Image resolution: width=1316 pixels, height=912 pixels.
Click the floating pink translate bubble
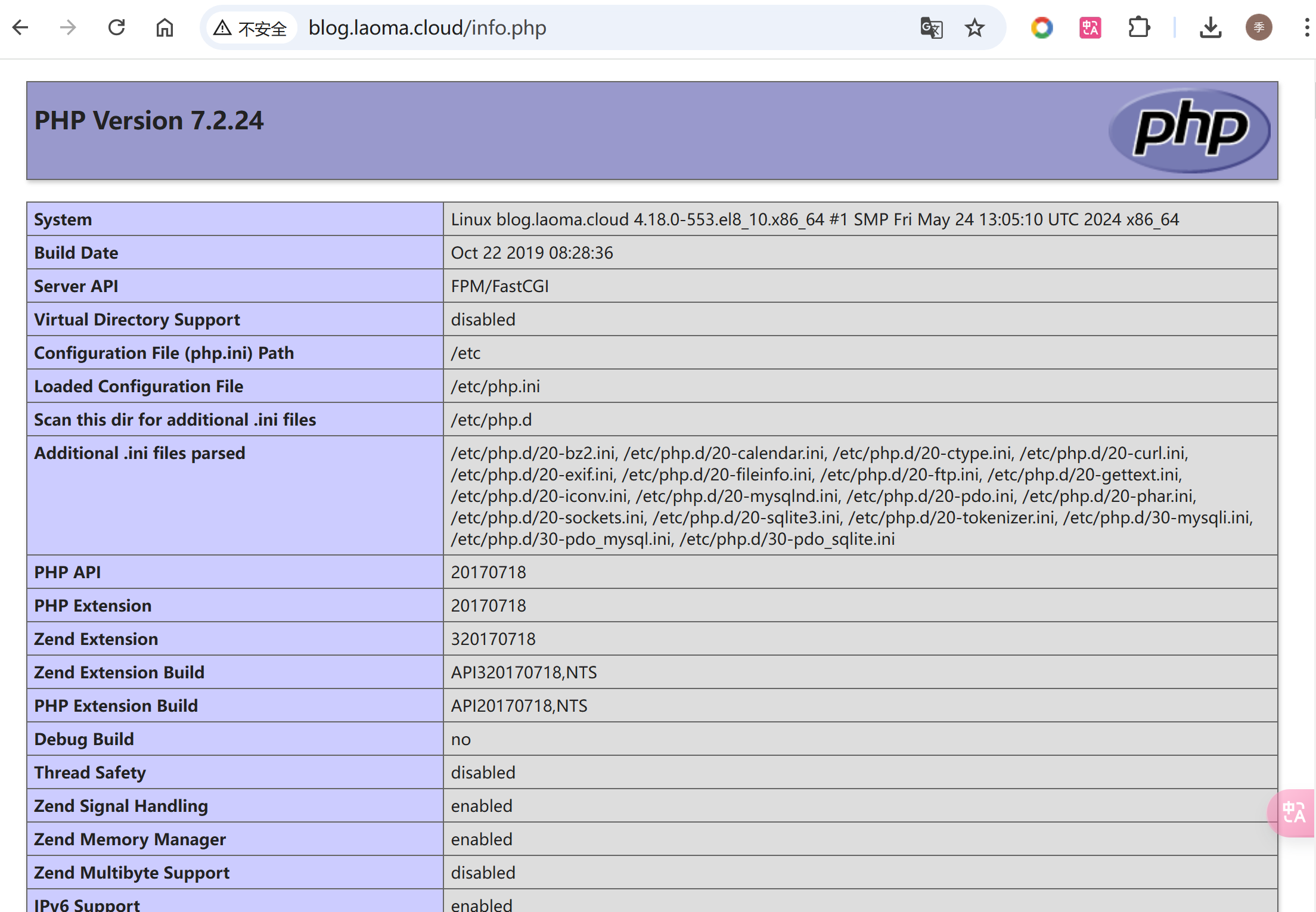pyautogui.click(x=1293, y=812)
